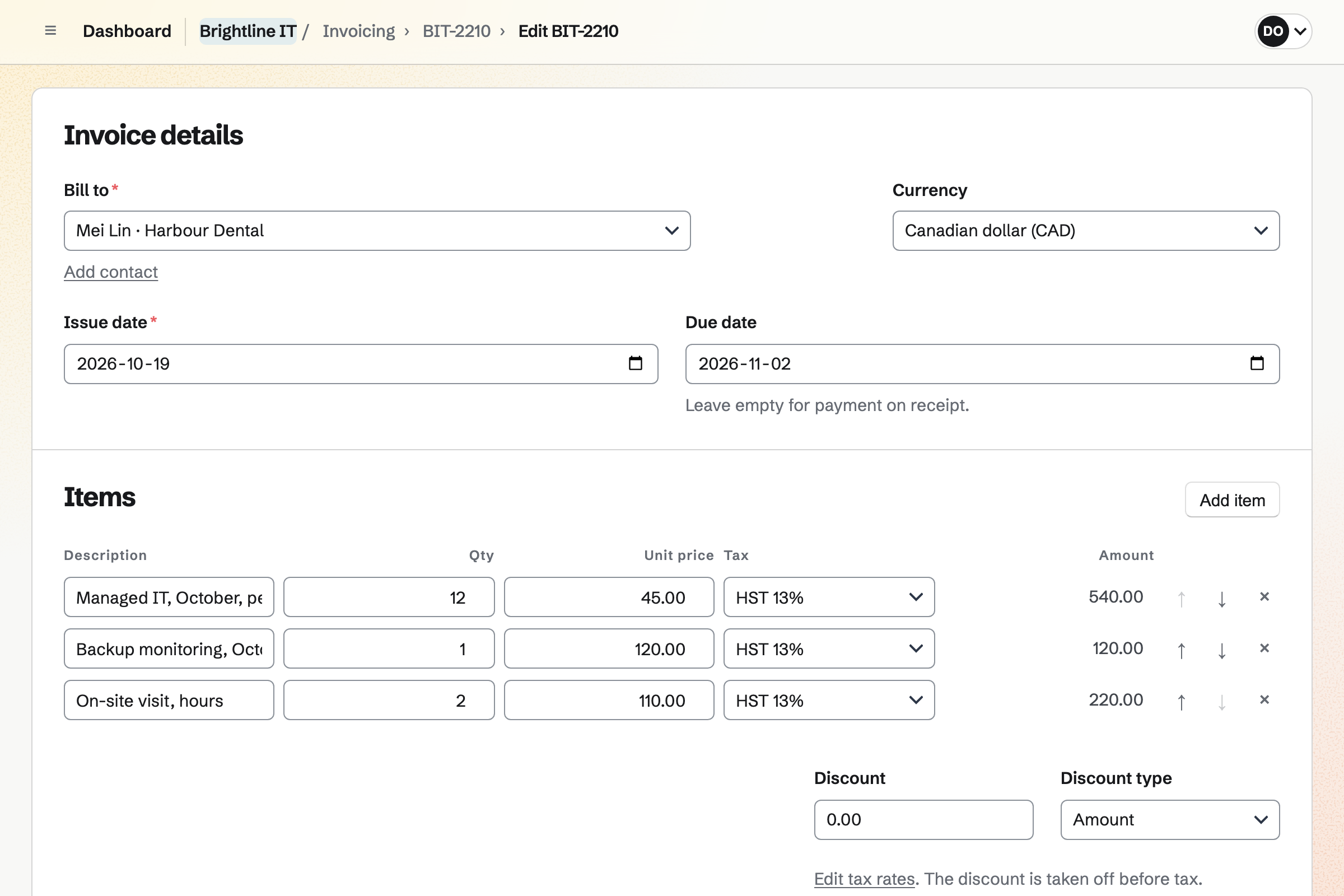Edit quantity for Backup monitoring row
This screenshot has width=1344, height=896.
pos(389,648)
